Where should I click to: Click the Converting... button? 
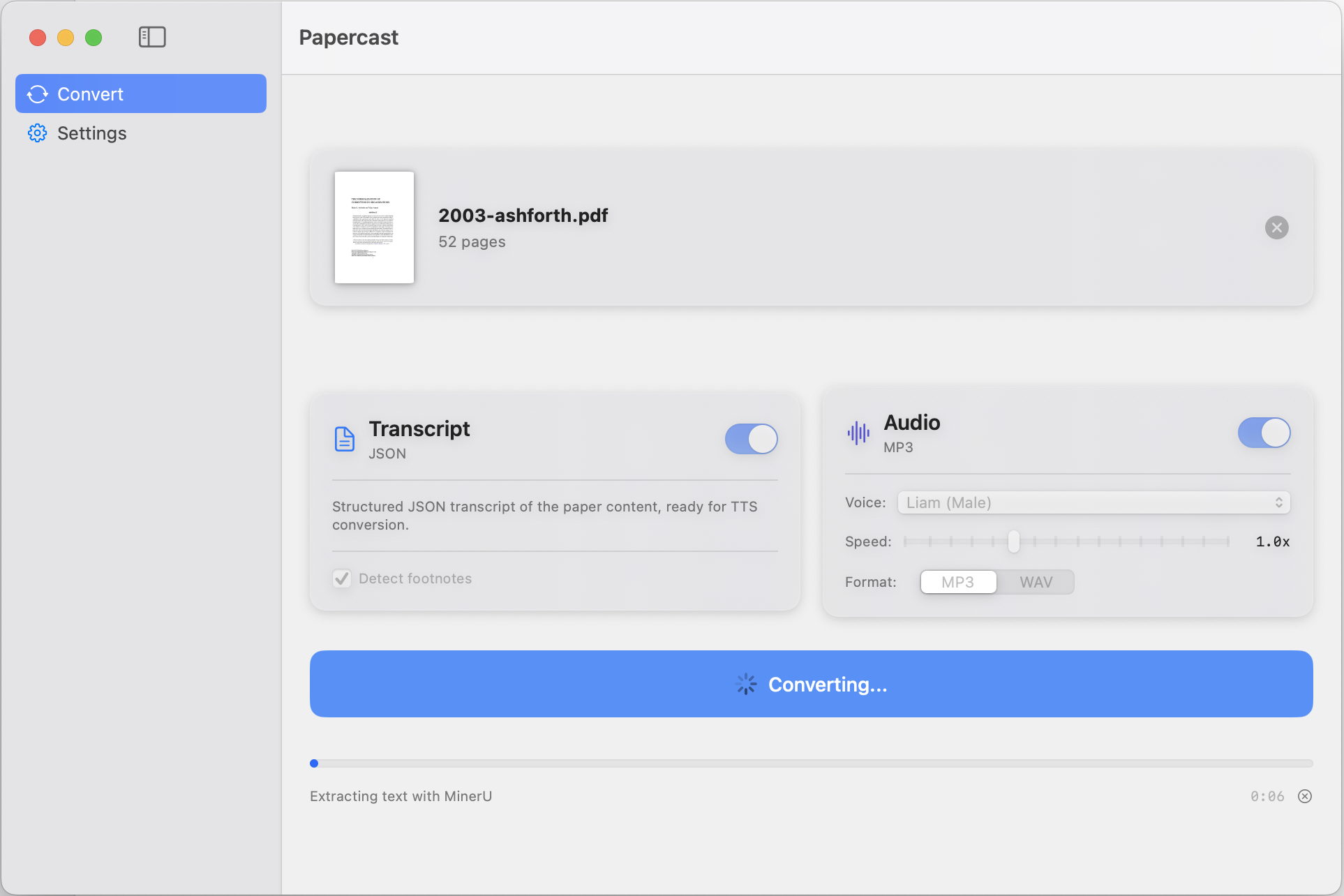[x=810, y=684]
